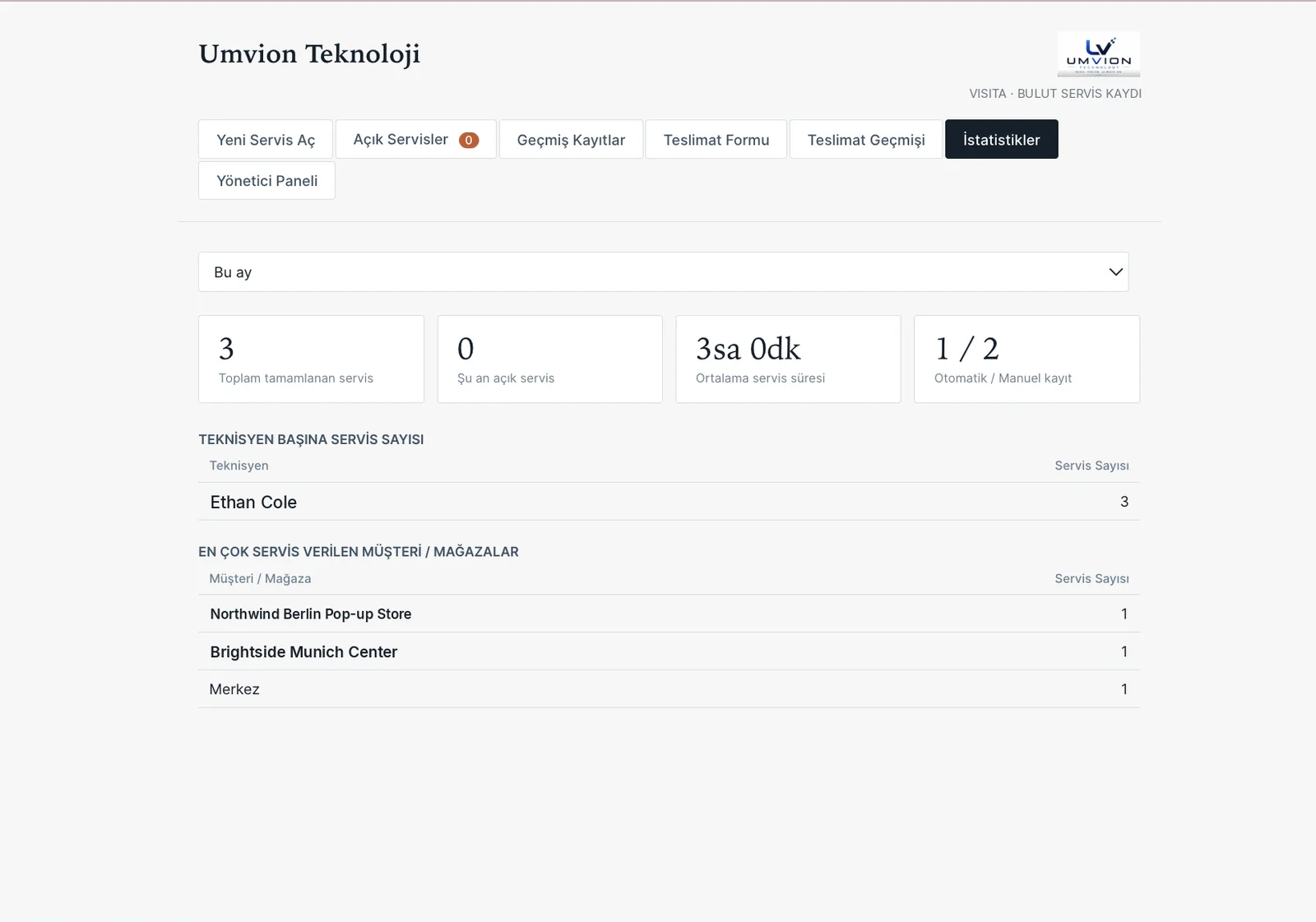
Task: Open the Teslimat Geçmişi tab
Action: pyautogui.click(x=866, y=140)
